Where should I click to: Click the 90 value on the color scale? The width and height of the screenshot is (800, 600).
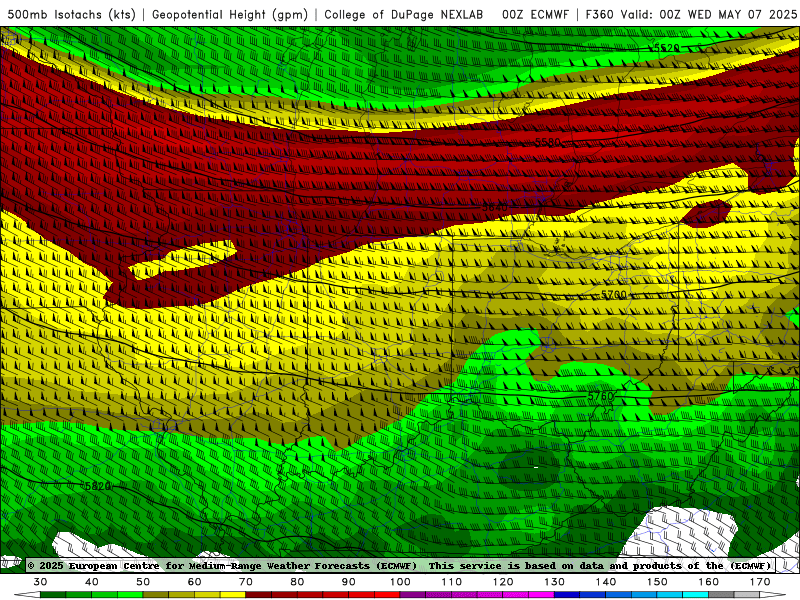coord(348,582)
